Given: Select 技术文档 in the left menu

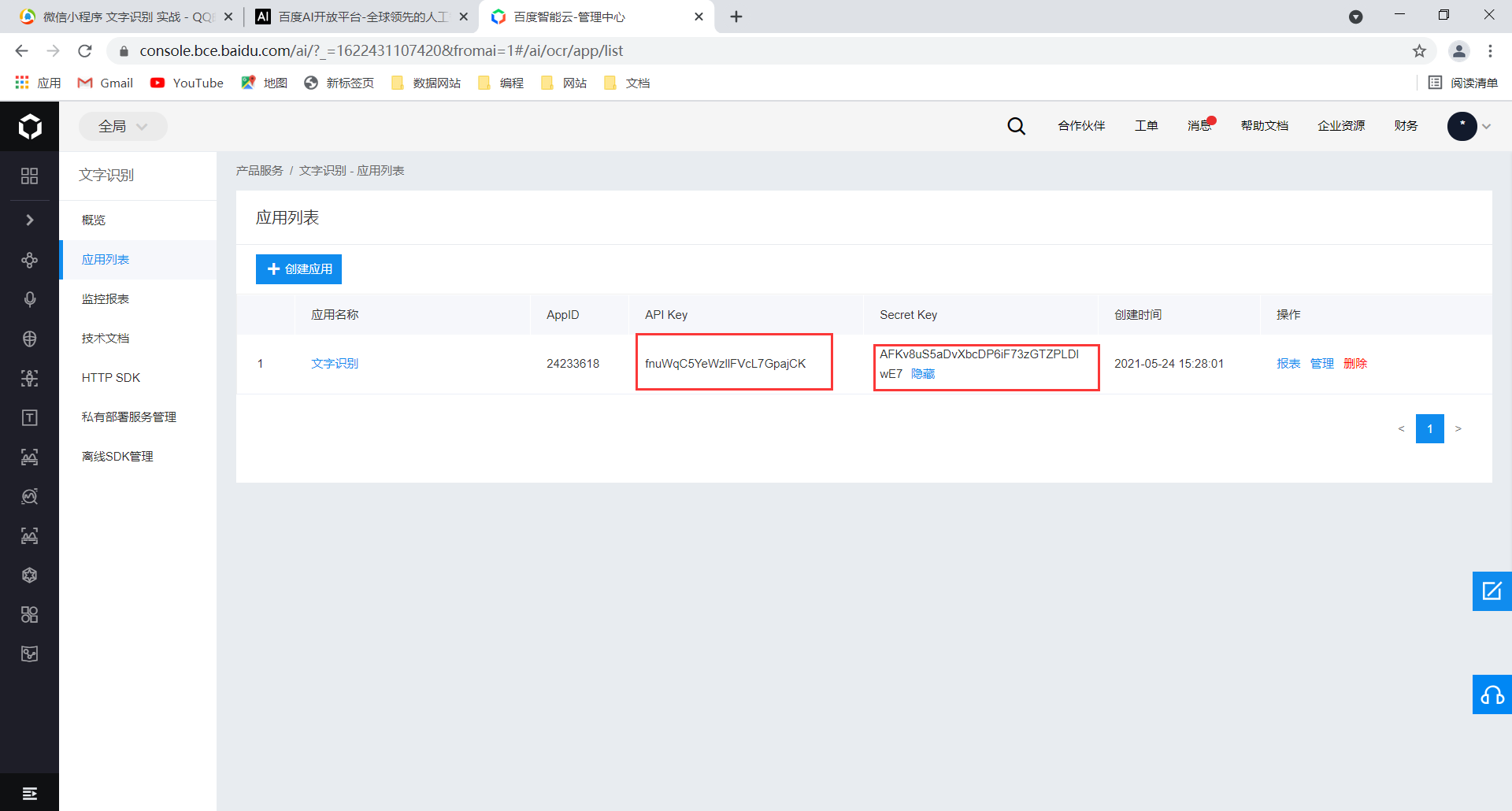Looking at the screenshot, I should 138,339.
